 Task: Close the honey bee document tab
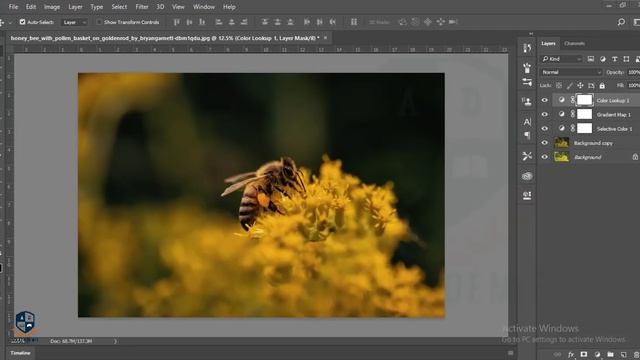pos(325,38)
